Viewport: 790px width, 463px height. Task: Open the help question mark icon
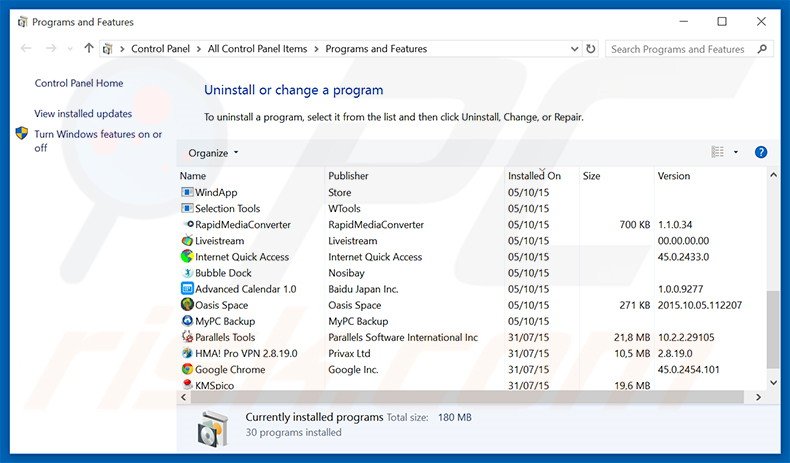point(761,152)
